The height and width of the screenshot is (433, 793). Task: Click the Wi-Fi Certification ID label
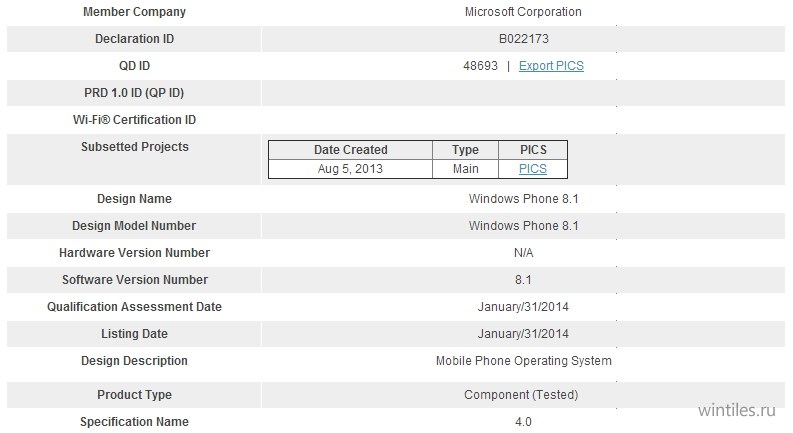(x=134, y=120)
